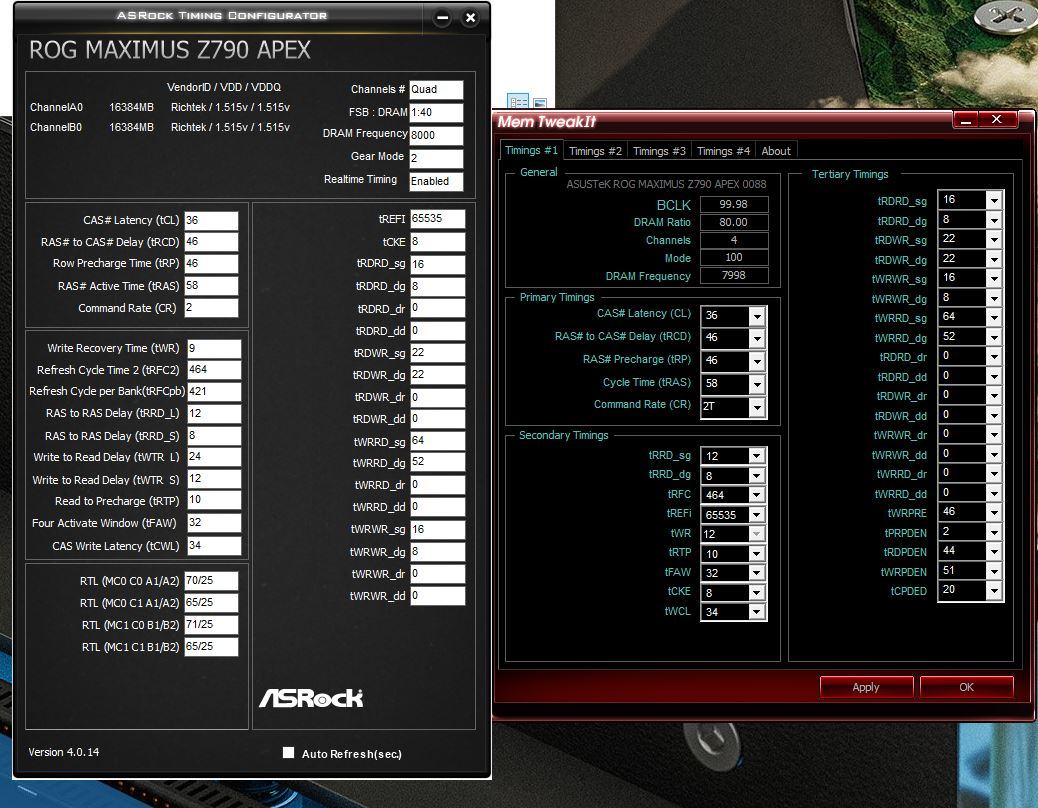Click the 'ROG MAXIMUS Z790 APEX' heading
Viewport: 1038px width, 808px height.
click(x=169, y=50)
